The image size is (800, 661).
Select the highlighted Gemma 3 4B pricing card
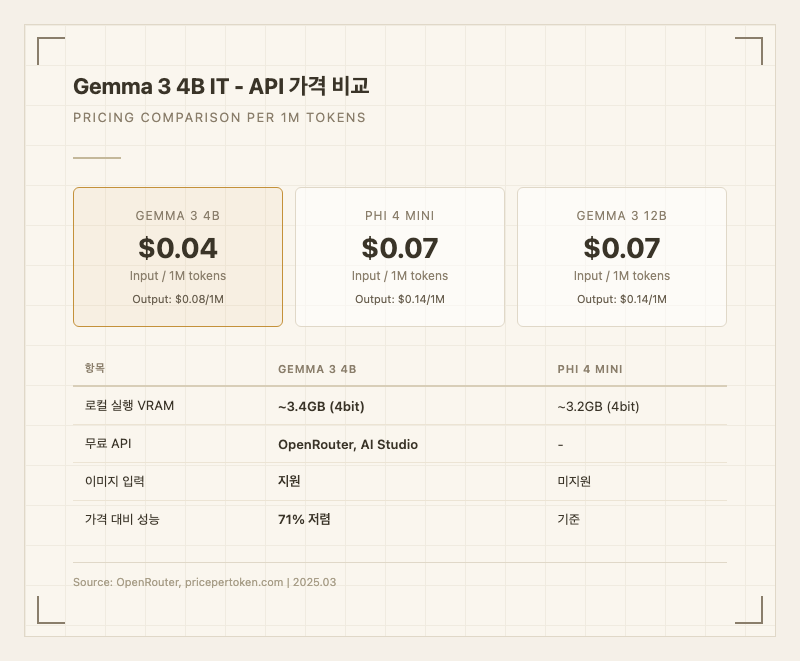click(x=177, y=257)
